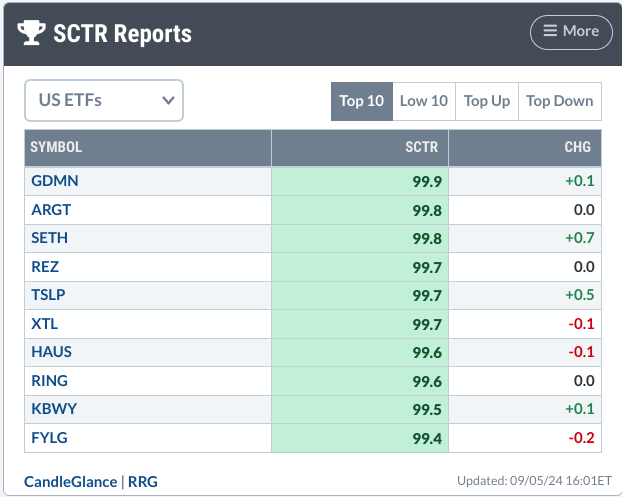
Task: Open the CandleGlance link
Action: pos(70,481)
